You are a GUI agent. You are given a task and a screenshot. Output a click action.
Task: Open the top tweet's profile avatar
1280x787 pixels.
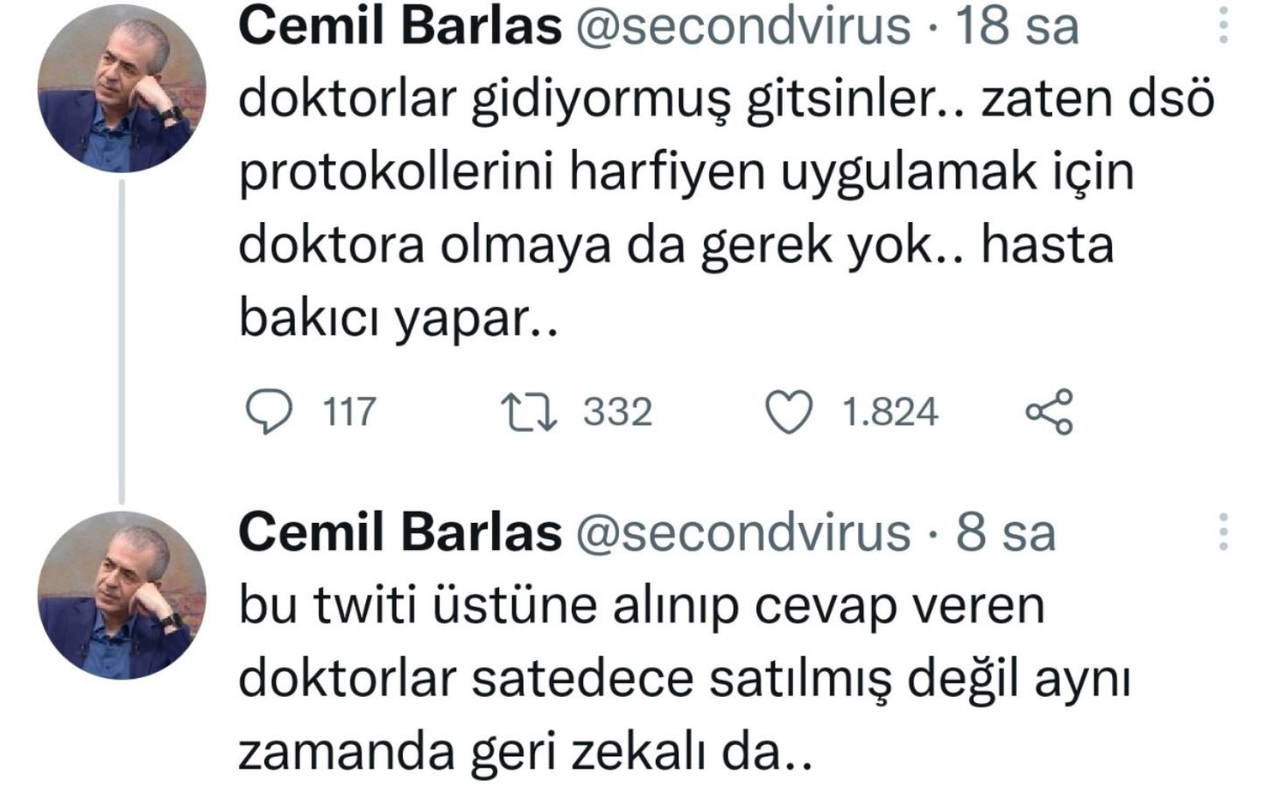click(122, 89)
